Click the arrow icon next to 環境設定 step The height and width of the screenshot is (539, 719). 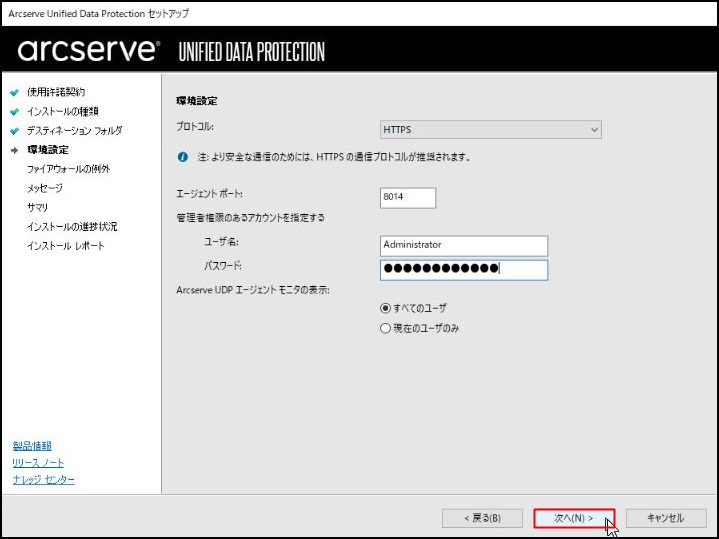point(15,150)
